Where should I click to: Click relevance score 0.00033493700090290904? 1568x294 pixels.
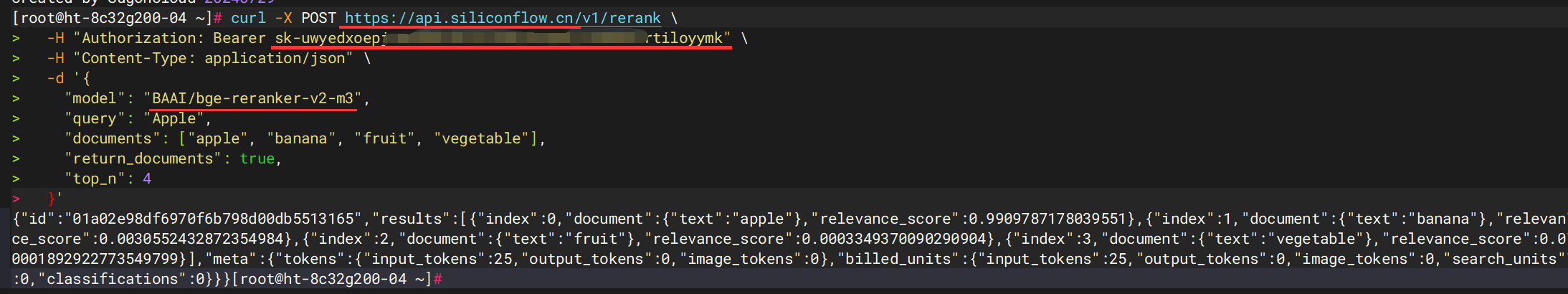894,239
